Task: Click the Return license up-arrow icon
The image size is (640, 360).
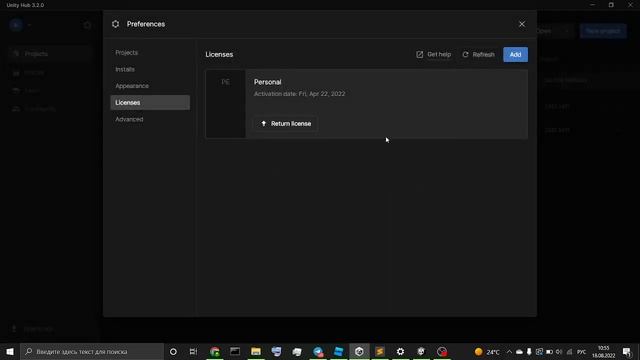Action: coord(264,123)
